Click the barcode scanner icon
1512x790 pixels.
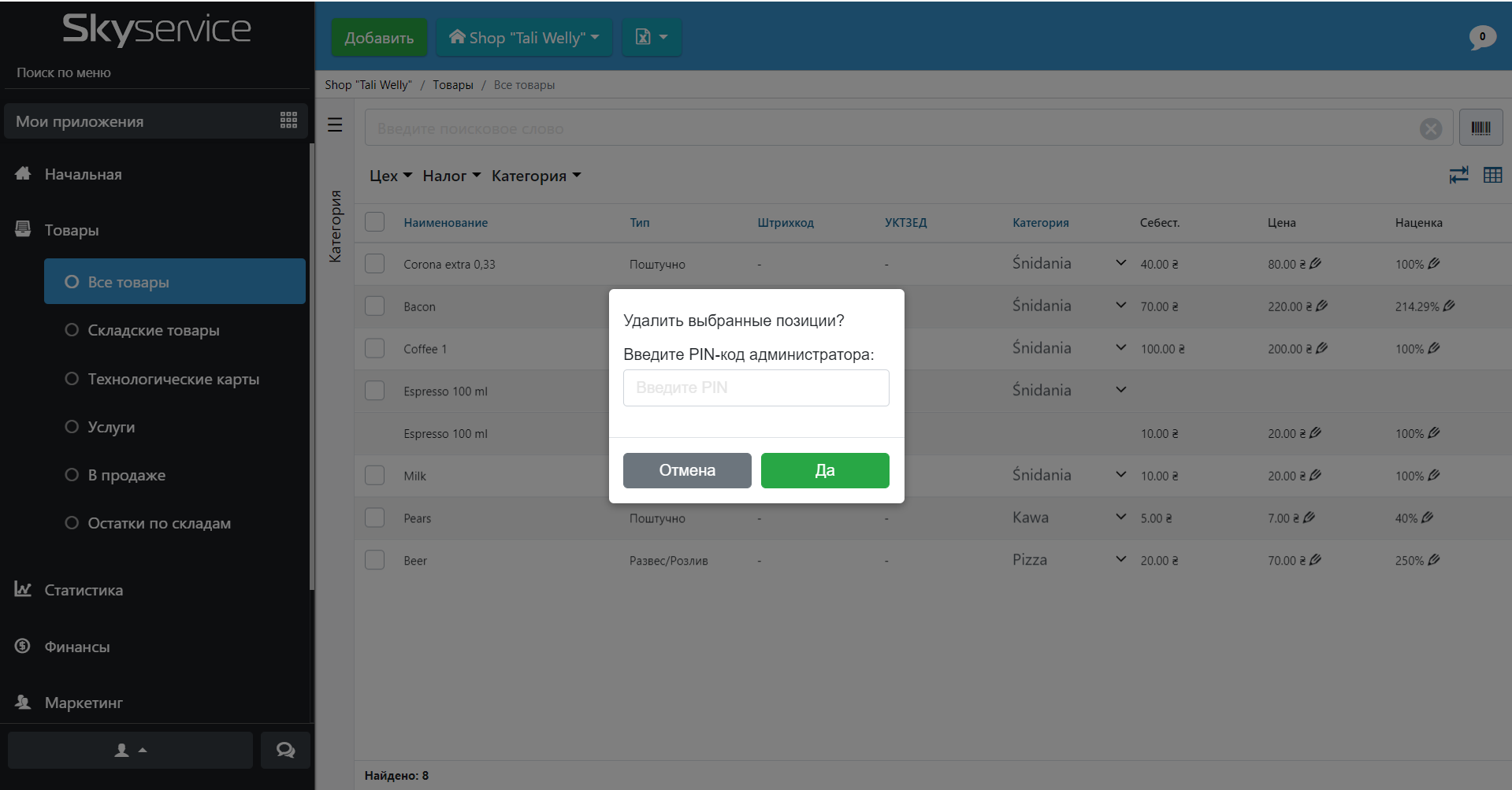coord(1480,128)
